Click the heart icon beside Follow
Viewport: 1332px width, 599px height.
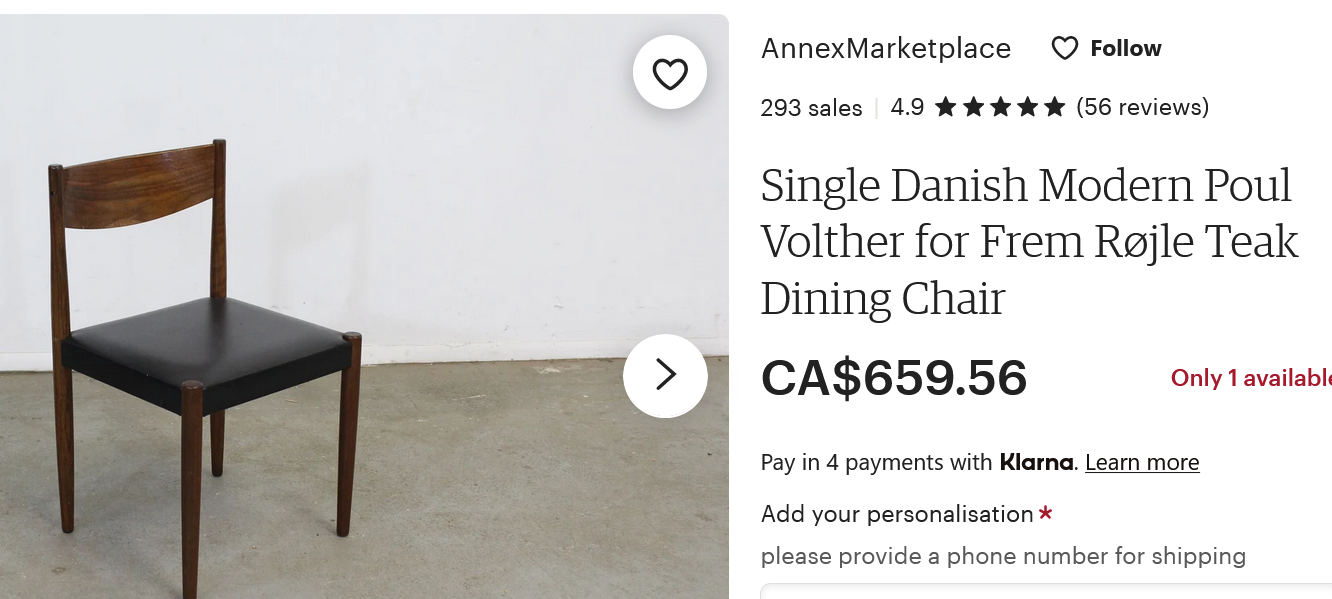[1064, 48]
